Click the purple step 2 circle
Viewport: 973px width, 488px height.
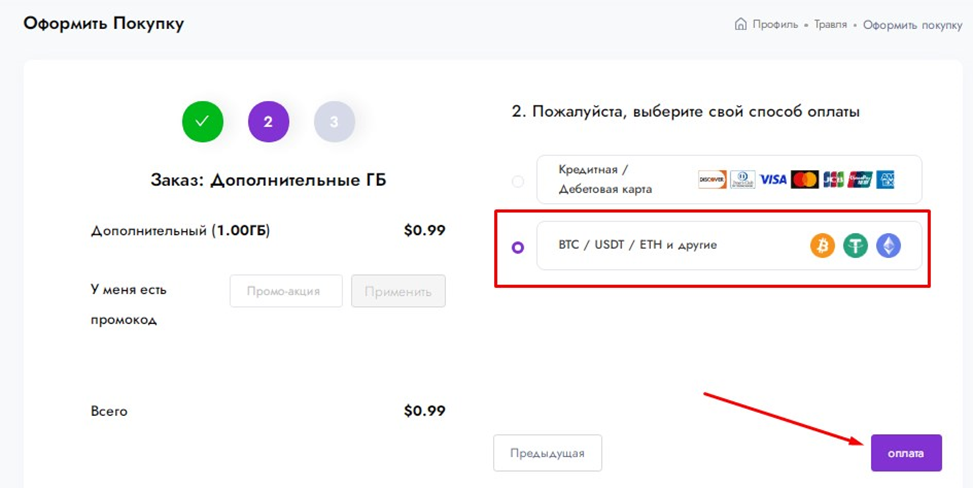[268, 122]
